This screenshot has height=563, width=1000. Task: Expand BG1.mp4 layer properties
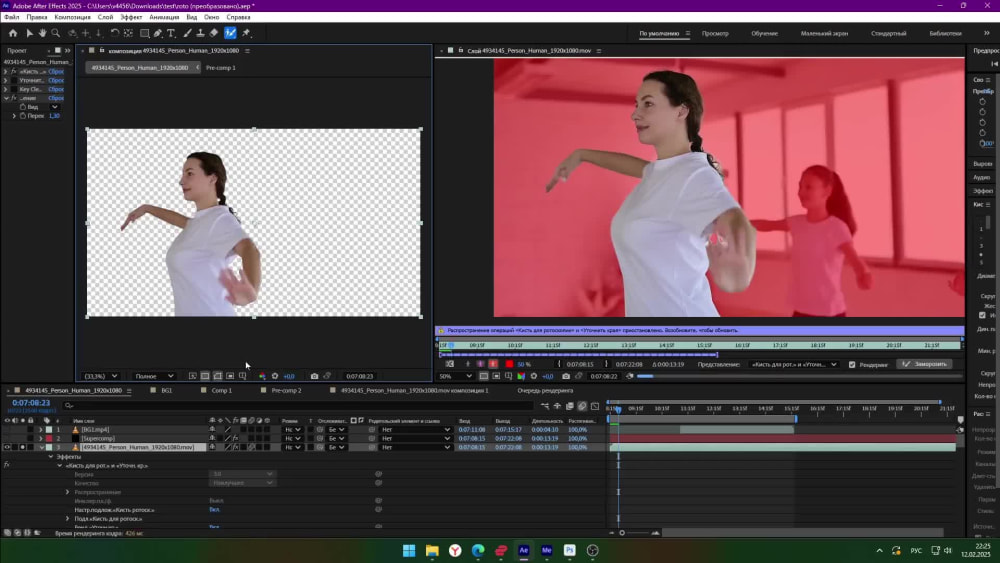point(41,430)
